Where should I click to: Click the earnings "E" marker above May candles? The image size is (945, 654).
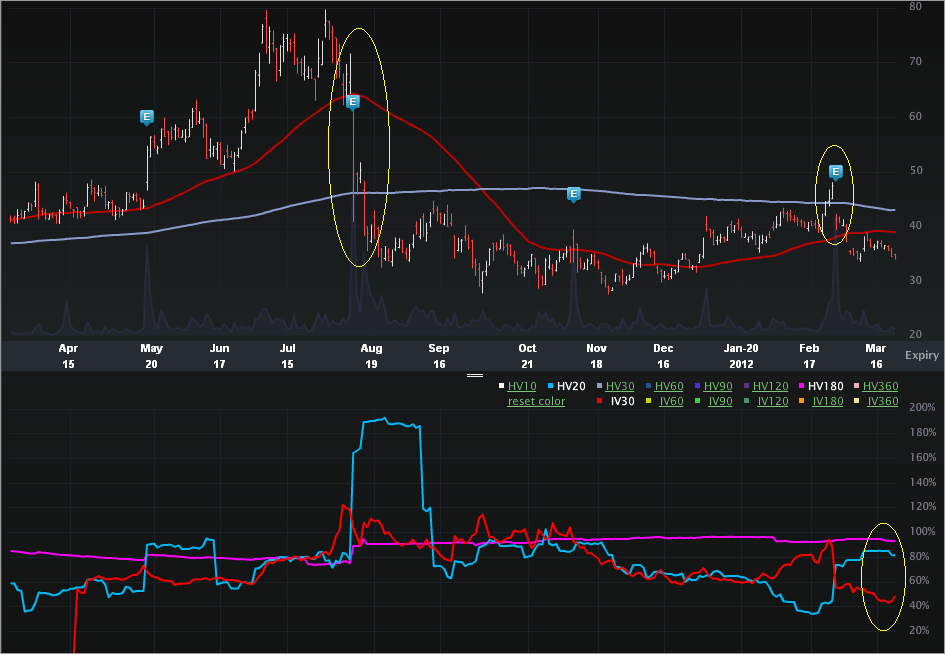coord(145,116)
